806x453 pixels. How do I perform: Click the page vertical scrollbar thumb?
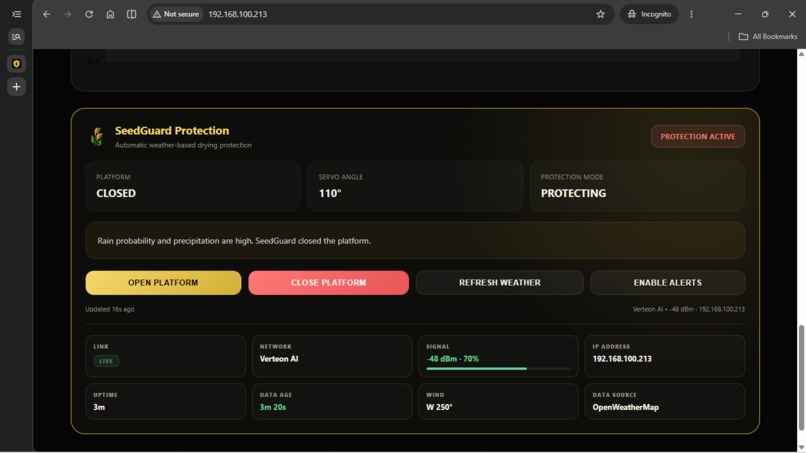[801, 377]
